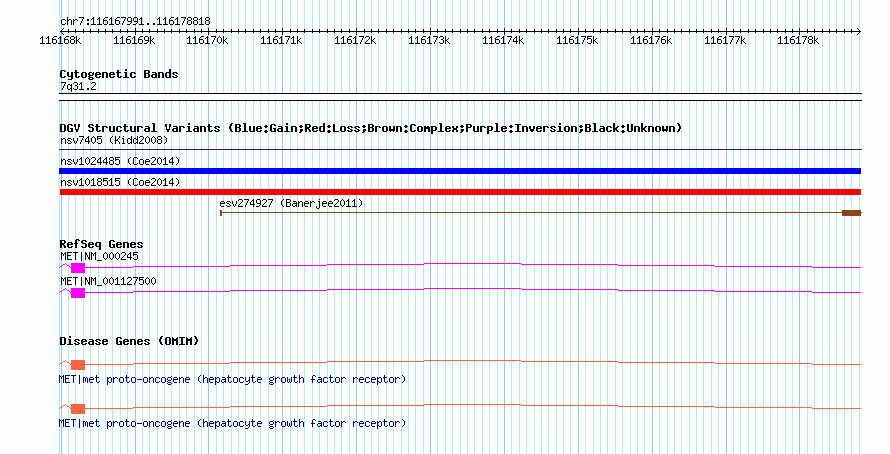
Task: Click the magenta exon box of MET|NM_000245
Action: (x=78, y=268)
